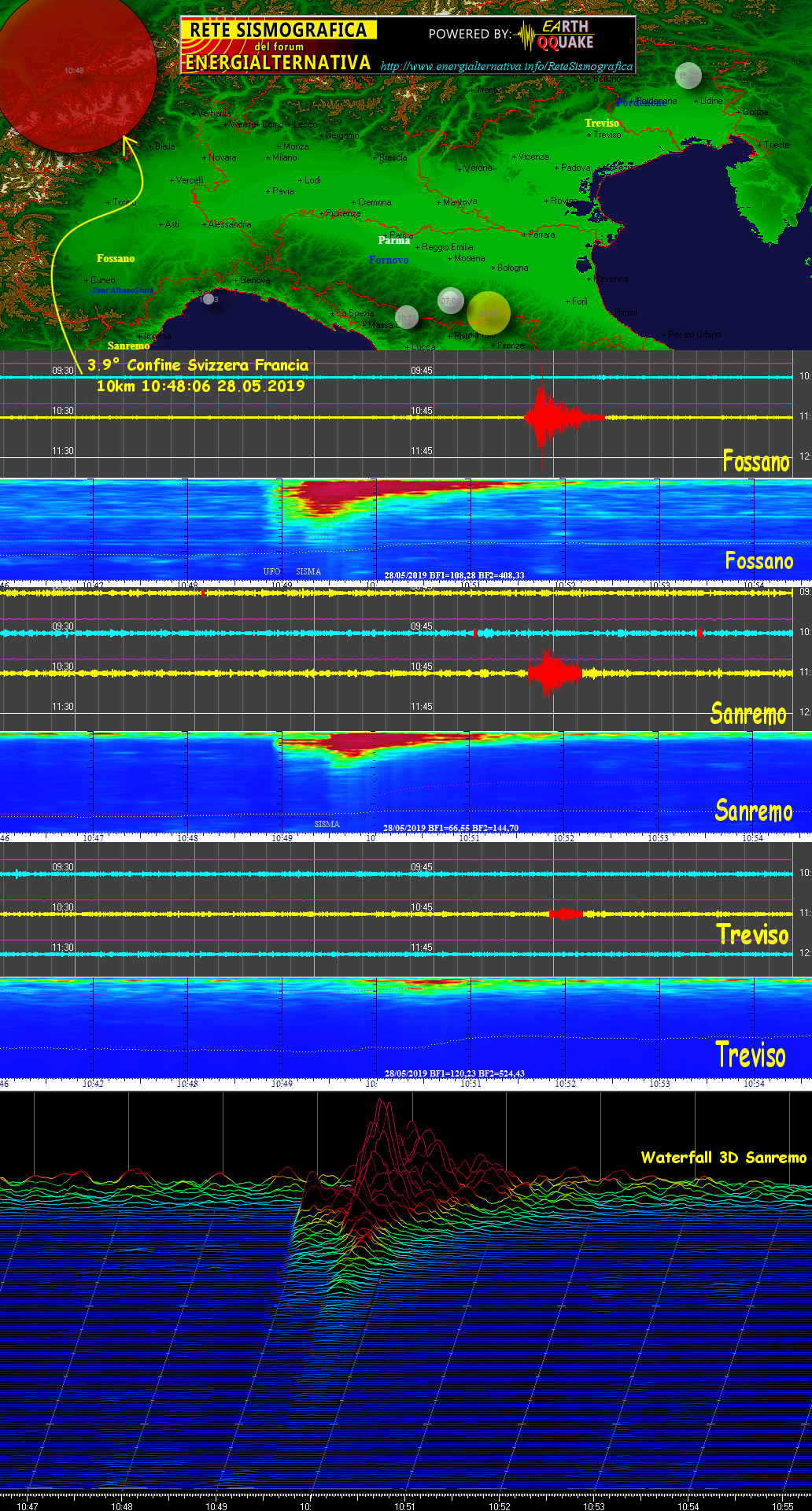Click '28/05/2019 BF1=108,28 BF2=408,33' text

(x=454, y=575)
